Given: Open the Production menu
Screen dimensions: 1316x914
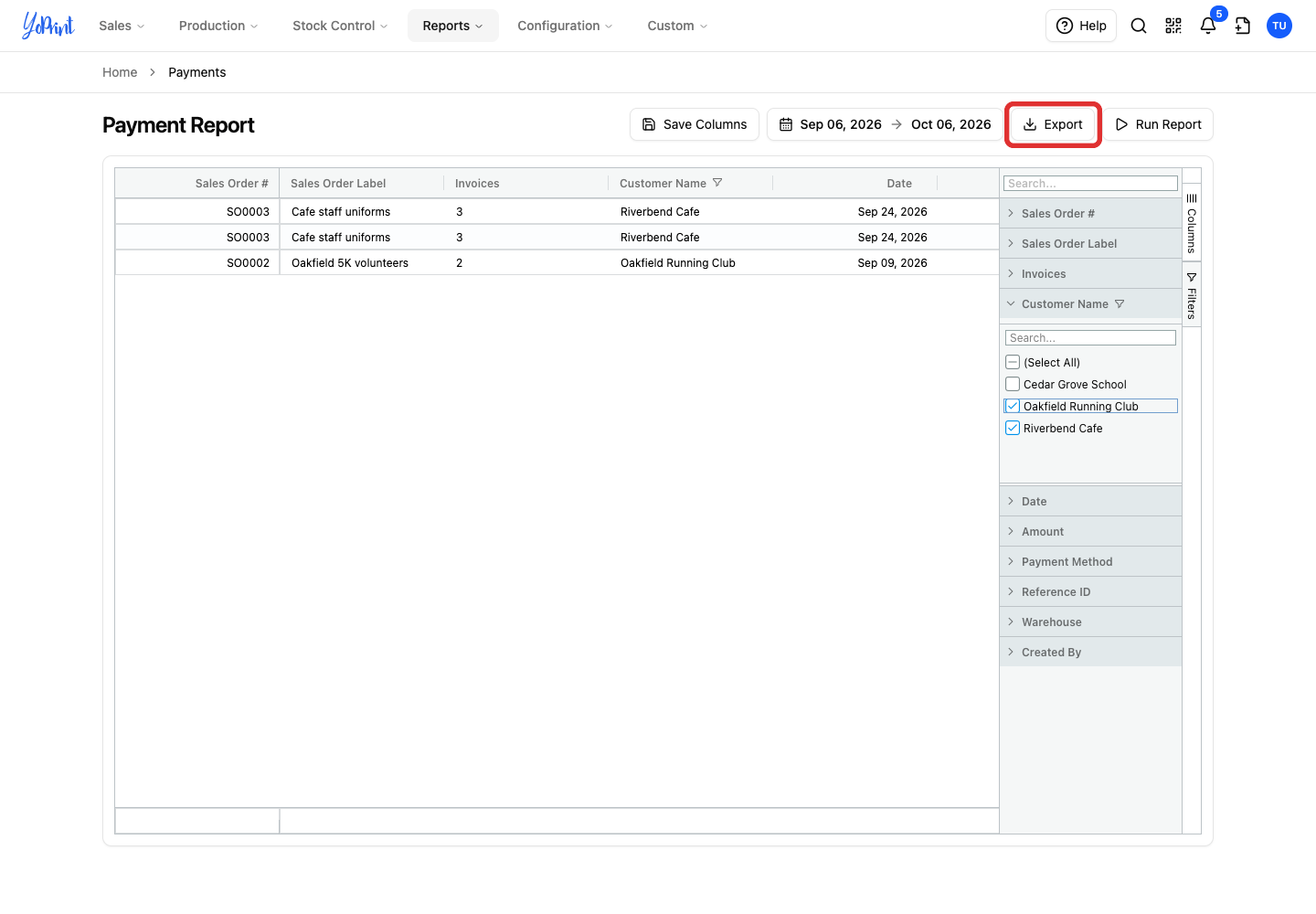Looking at the screenshot, I should [x=218, y=26].
